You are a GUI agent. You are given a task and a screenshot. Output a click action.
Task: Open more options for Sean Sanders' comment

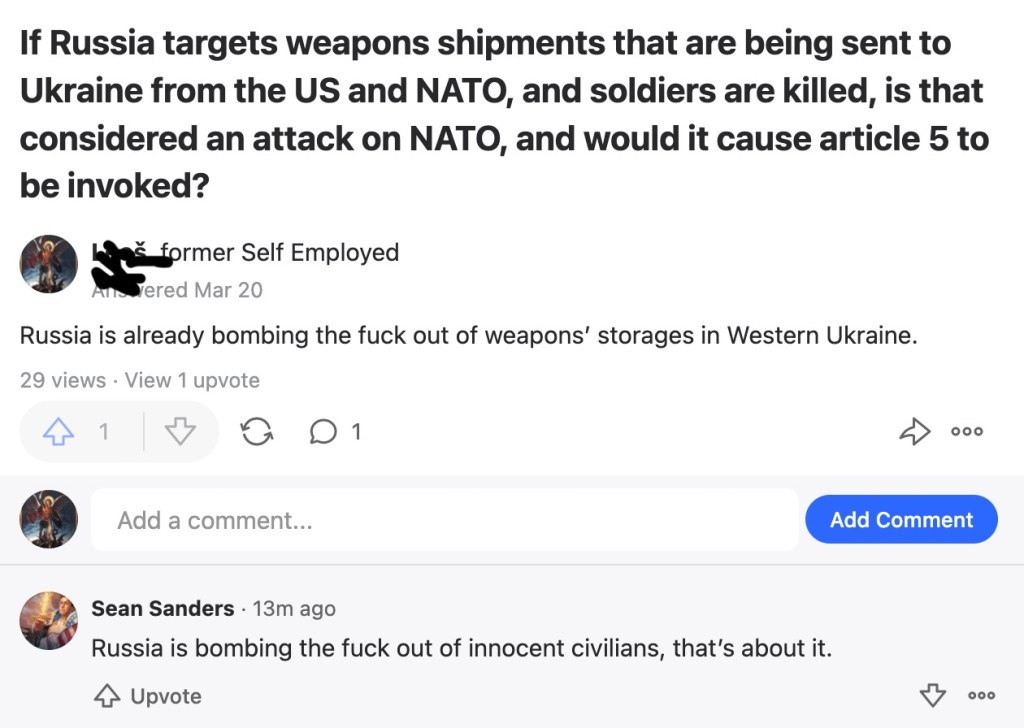click(x=981, y=695)
